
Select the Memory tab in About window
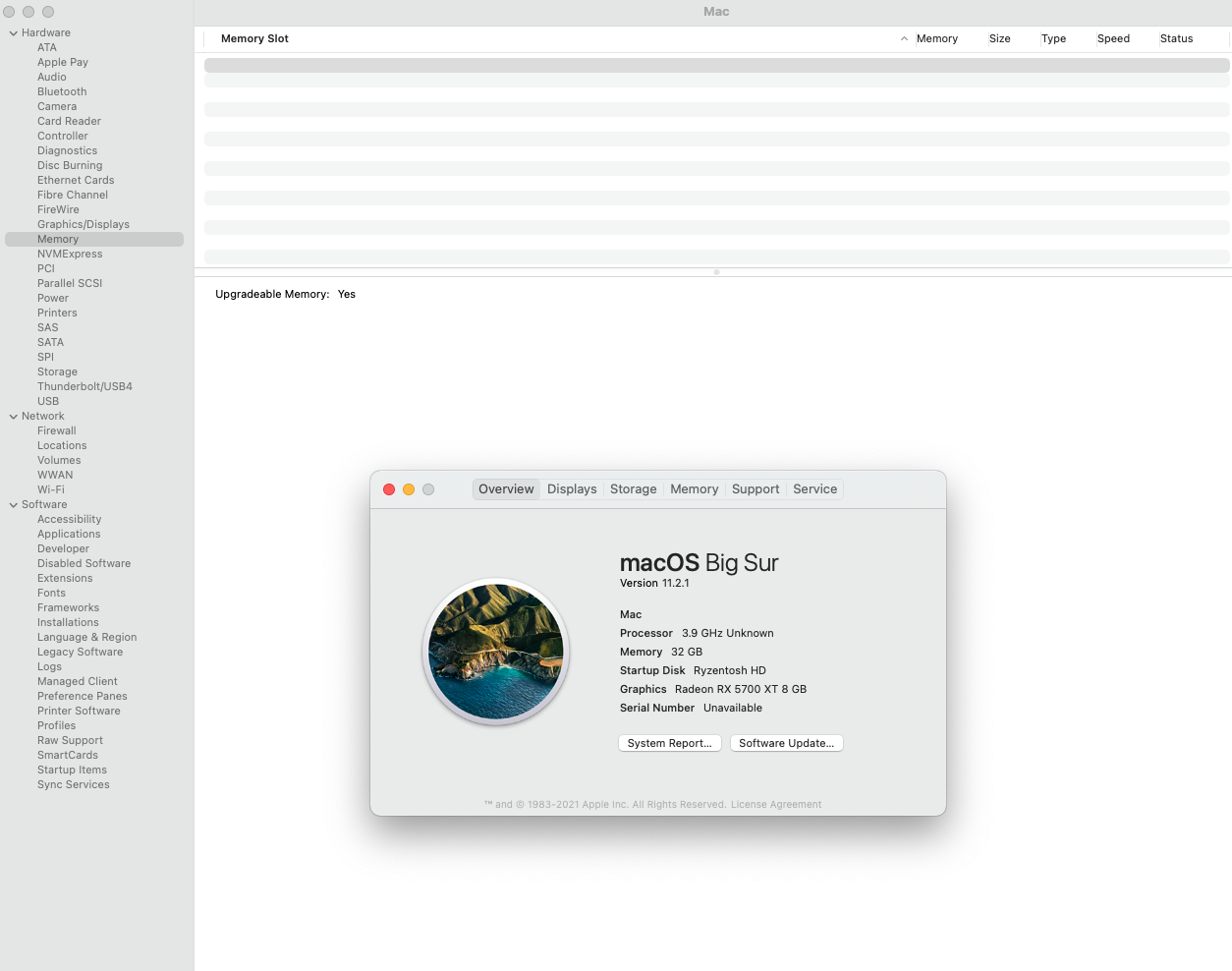(694, 489)
